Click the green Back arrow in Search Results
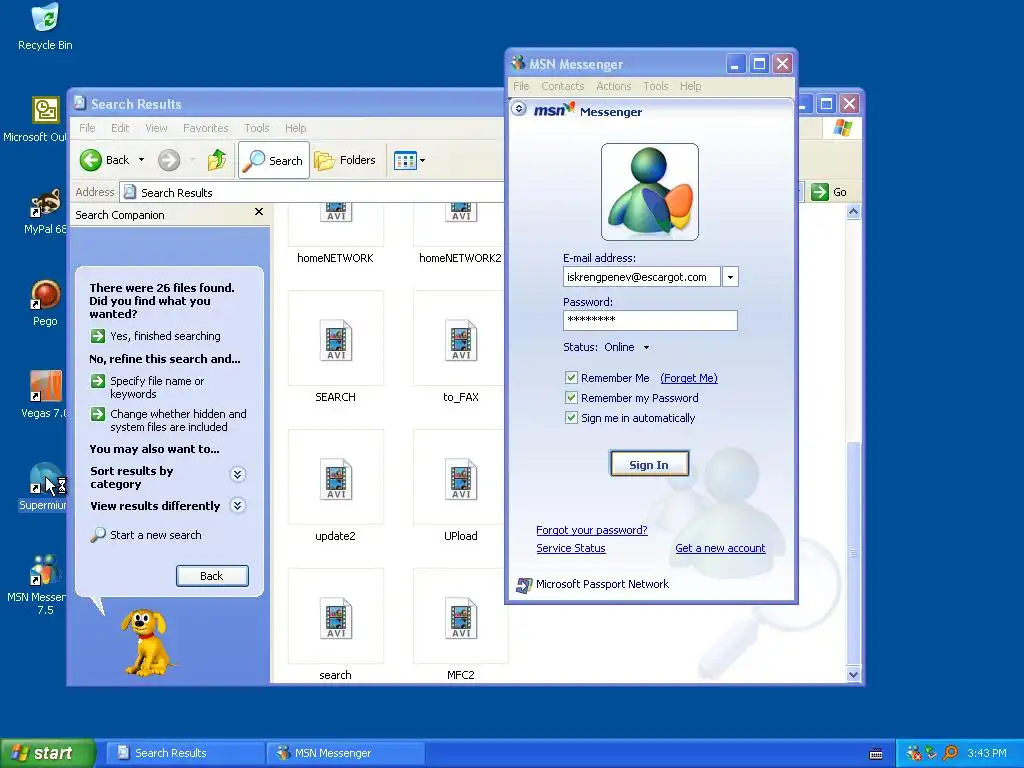The width and height of the screenshot is (1024, 768). tap(91, 160)
